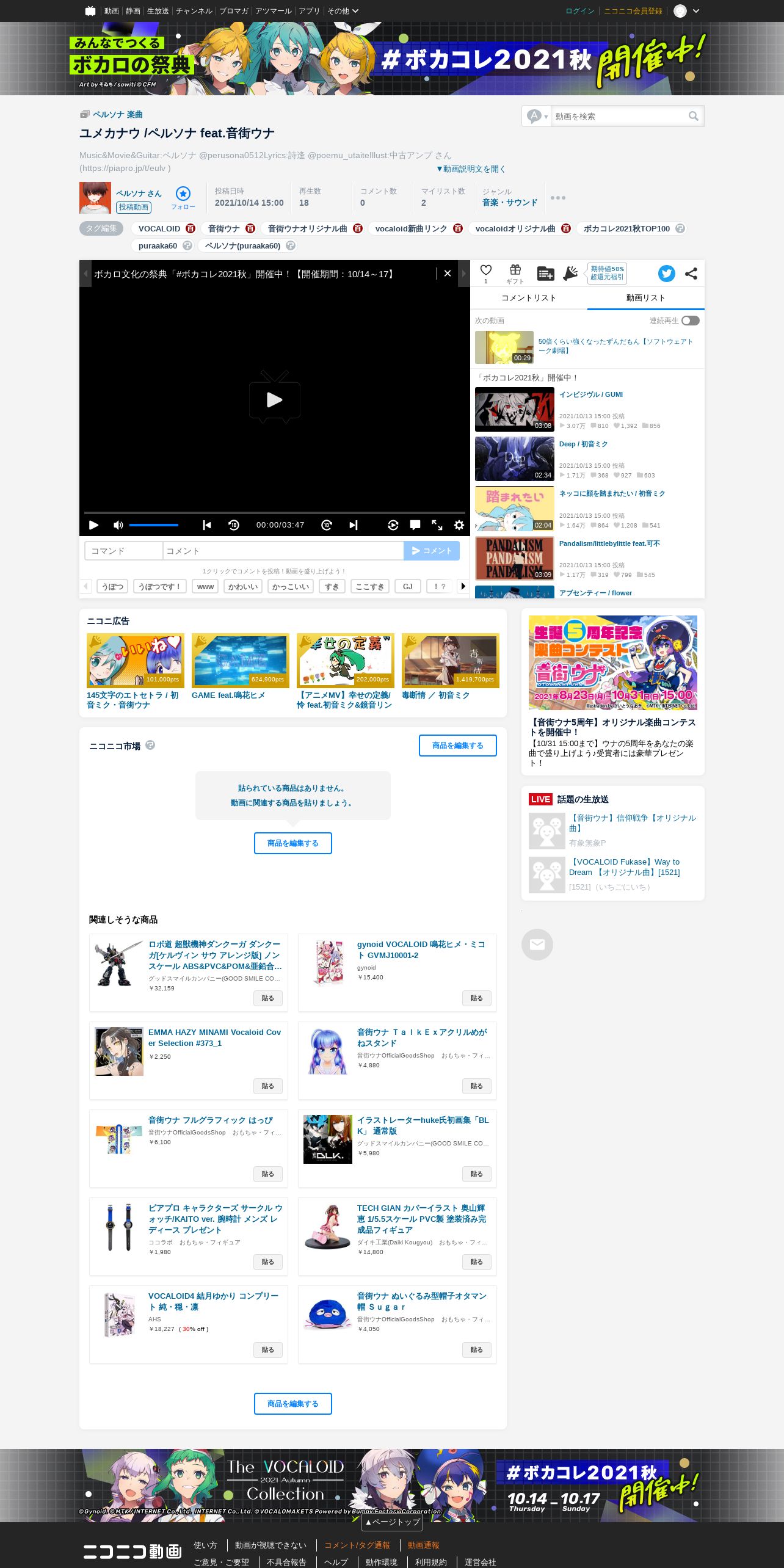Jump to the video start
784x1568 pixels.
click(207, 525)
